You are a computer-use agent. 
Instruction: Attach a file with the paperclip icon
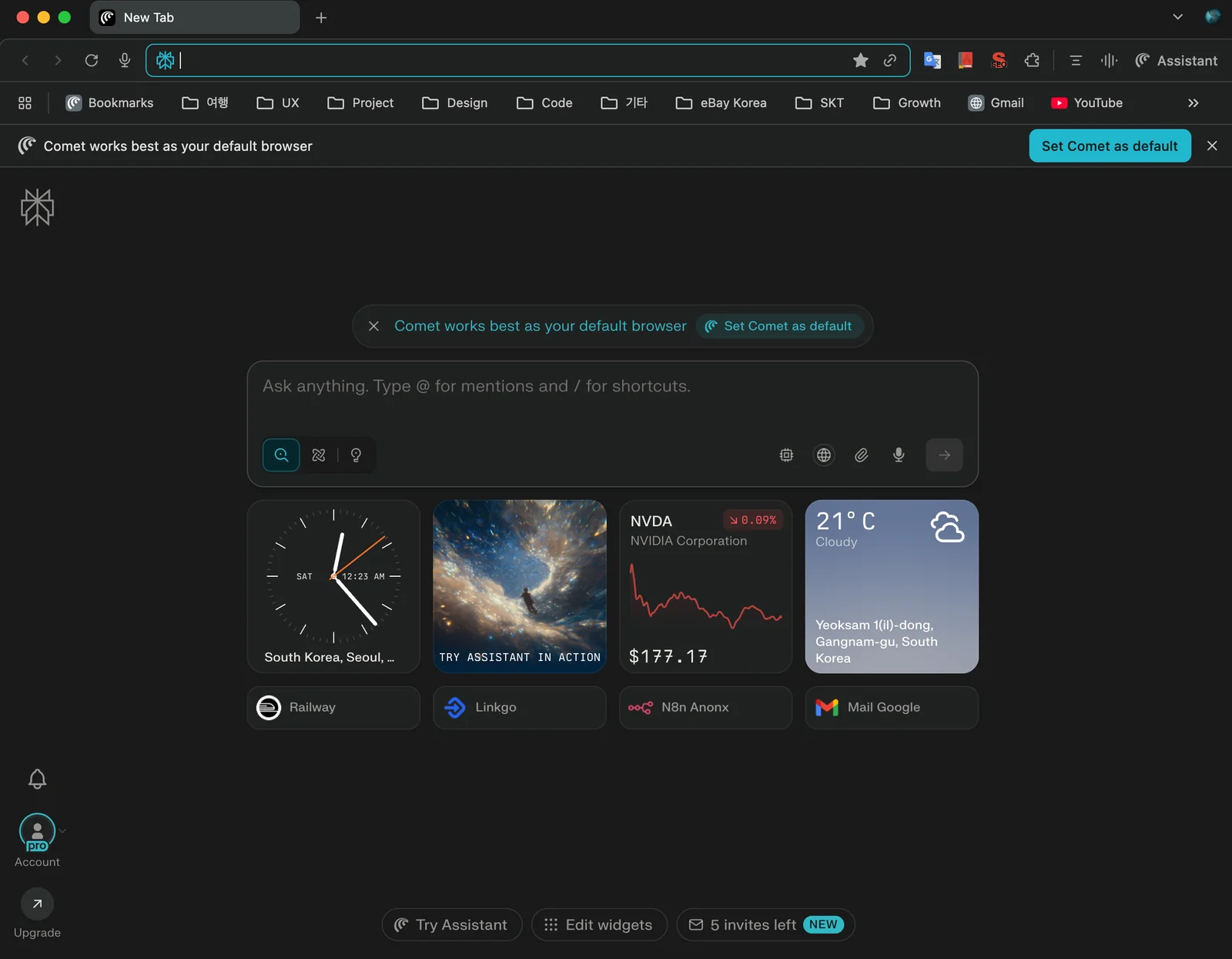[861, 455]
